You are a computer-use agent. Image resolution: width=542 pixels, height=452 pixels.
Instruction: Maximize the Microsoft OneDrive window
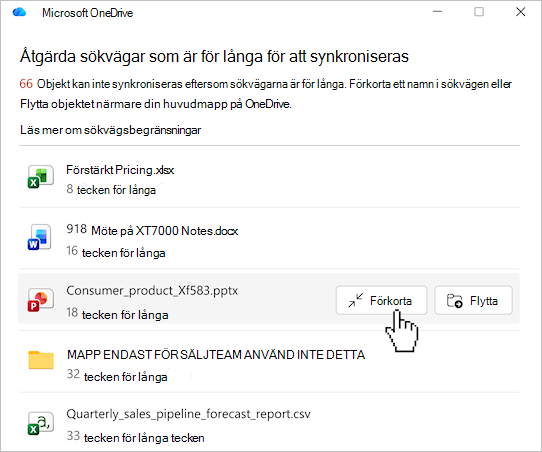click(x=479, y=12)
